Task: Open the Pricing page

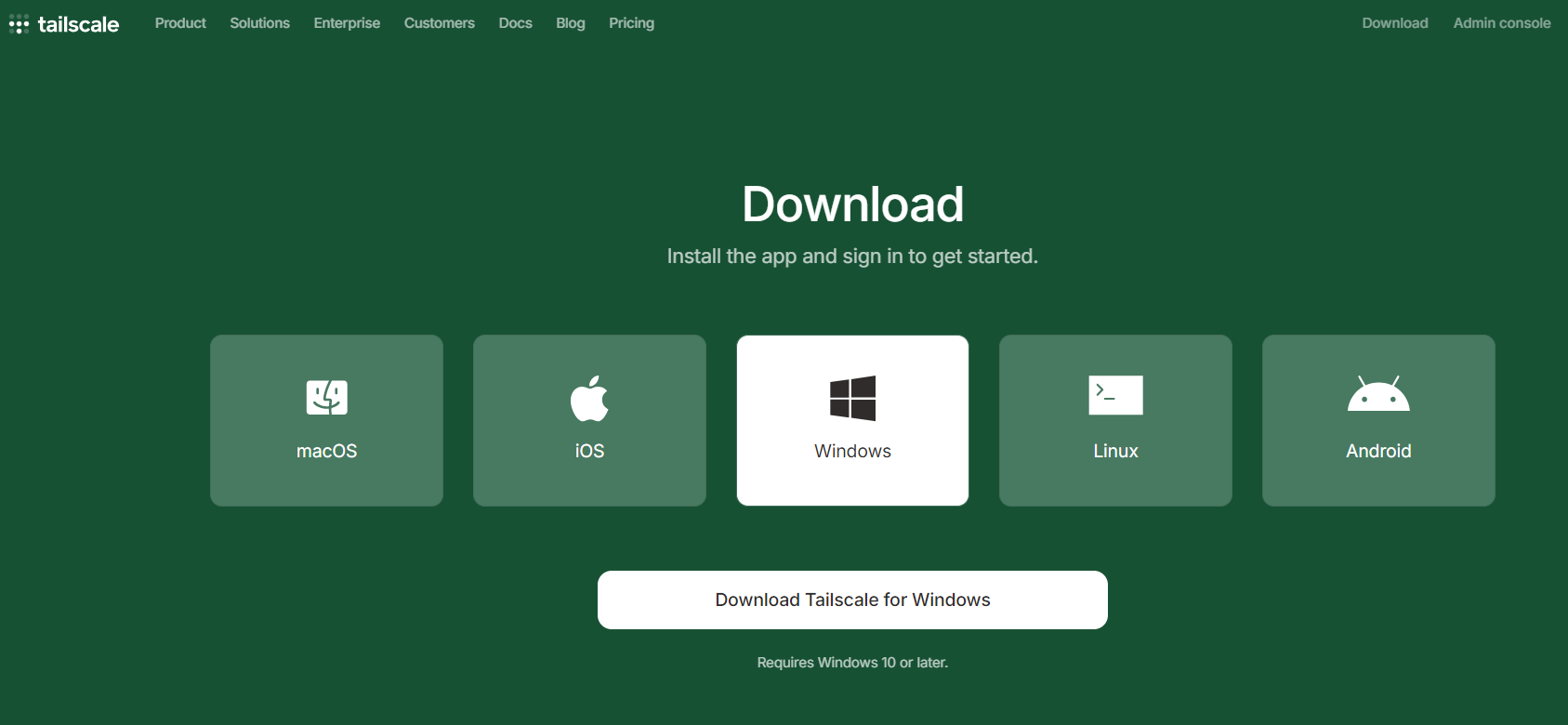Action: [x=632, y=23]
